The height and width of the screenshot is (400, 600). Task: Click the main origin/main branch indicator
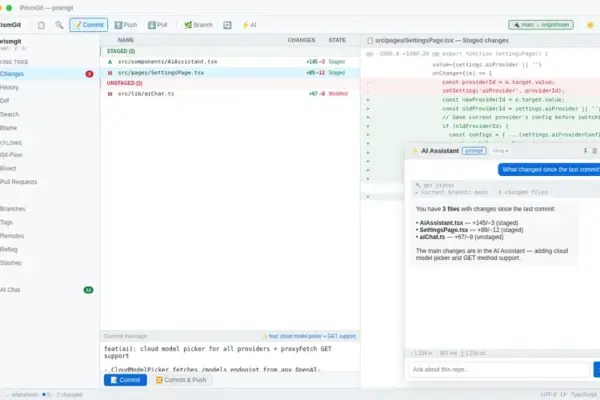(x=541, y=25)
